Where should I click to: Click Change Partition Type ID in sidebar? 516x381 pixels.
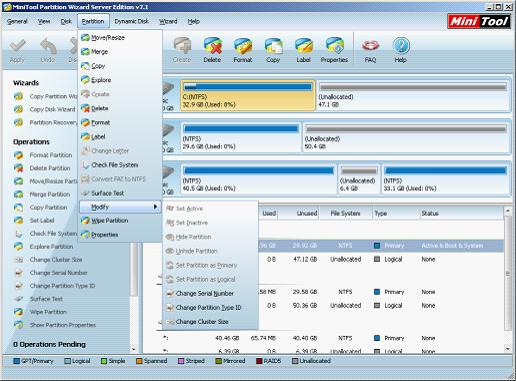pyautogui.click(x=55, y=286)
